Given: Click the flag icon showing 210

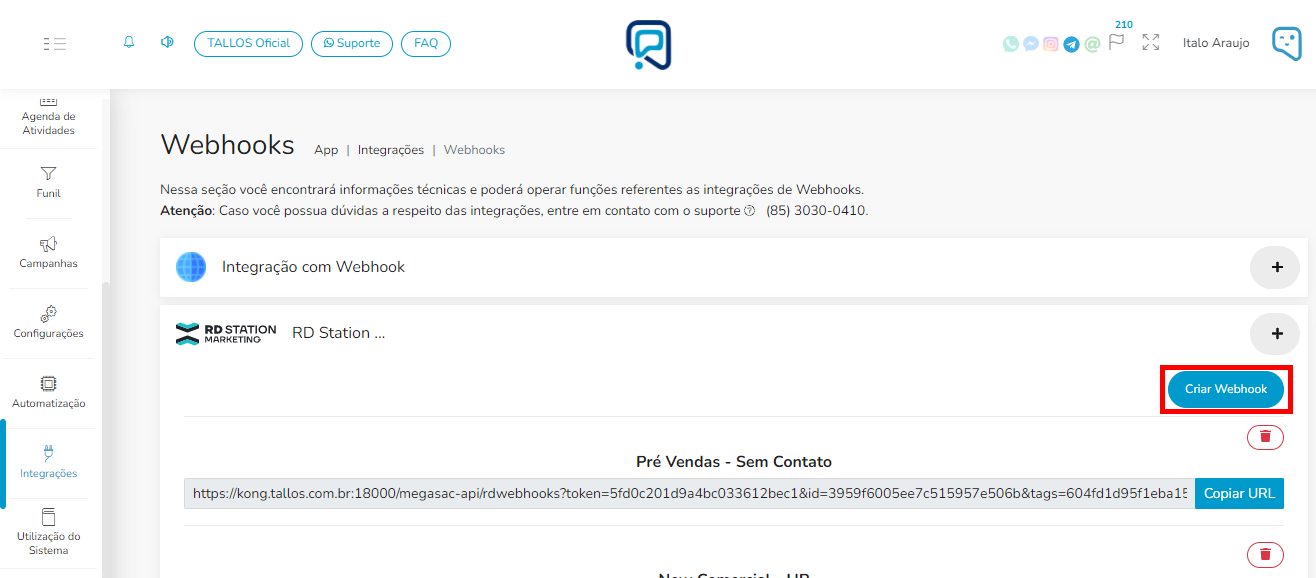Looking at the screenshot, I should (1117, 43).
